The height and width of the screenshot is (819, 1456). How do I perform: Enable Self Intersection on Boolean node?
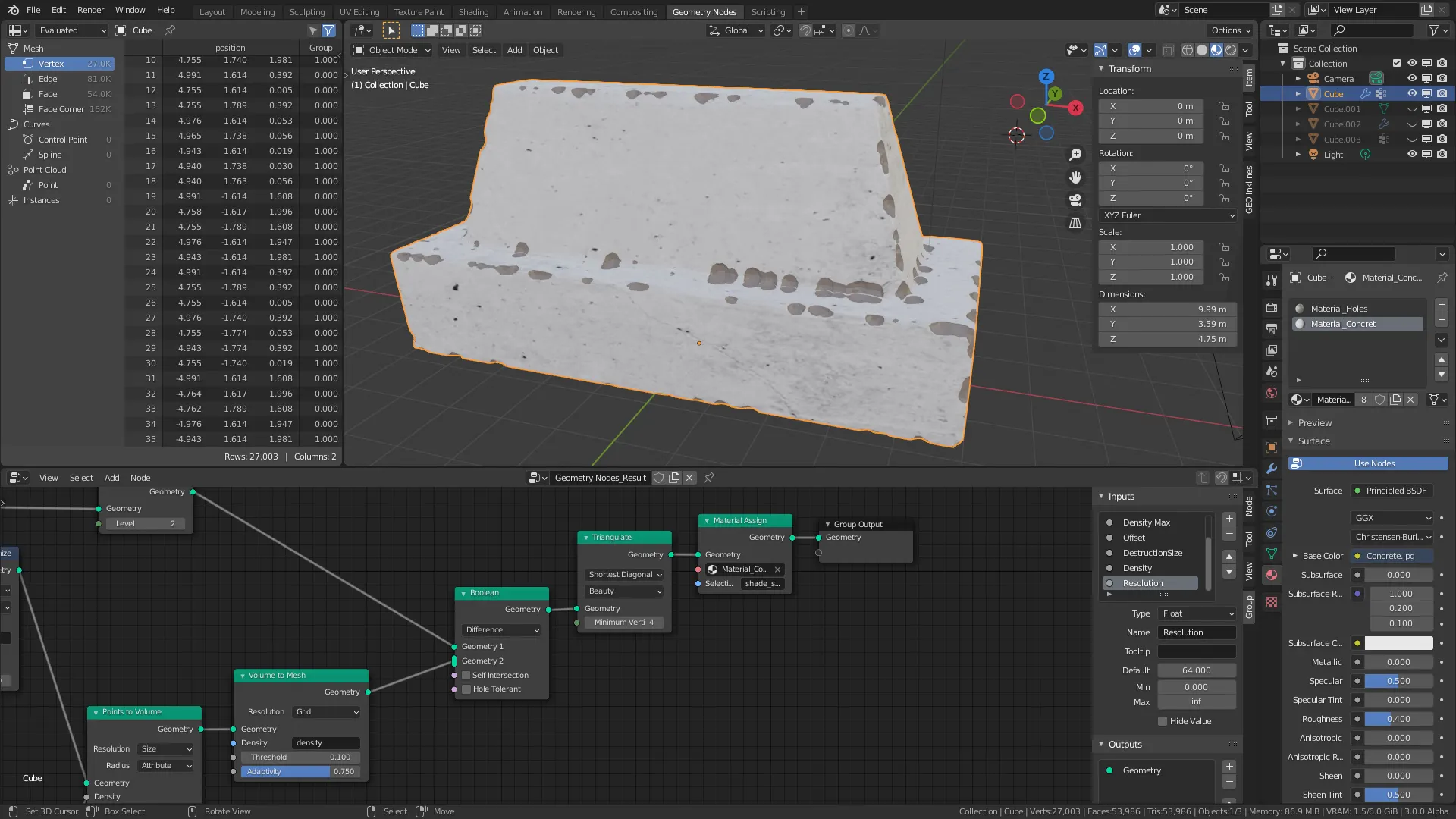tap(466, 675)
